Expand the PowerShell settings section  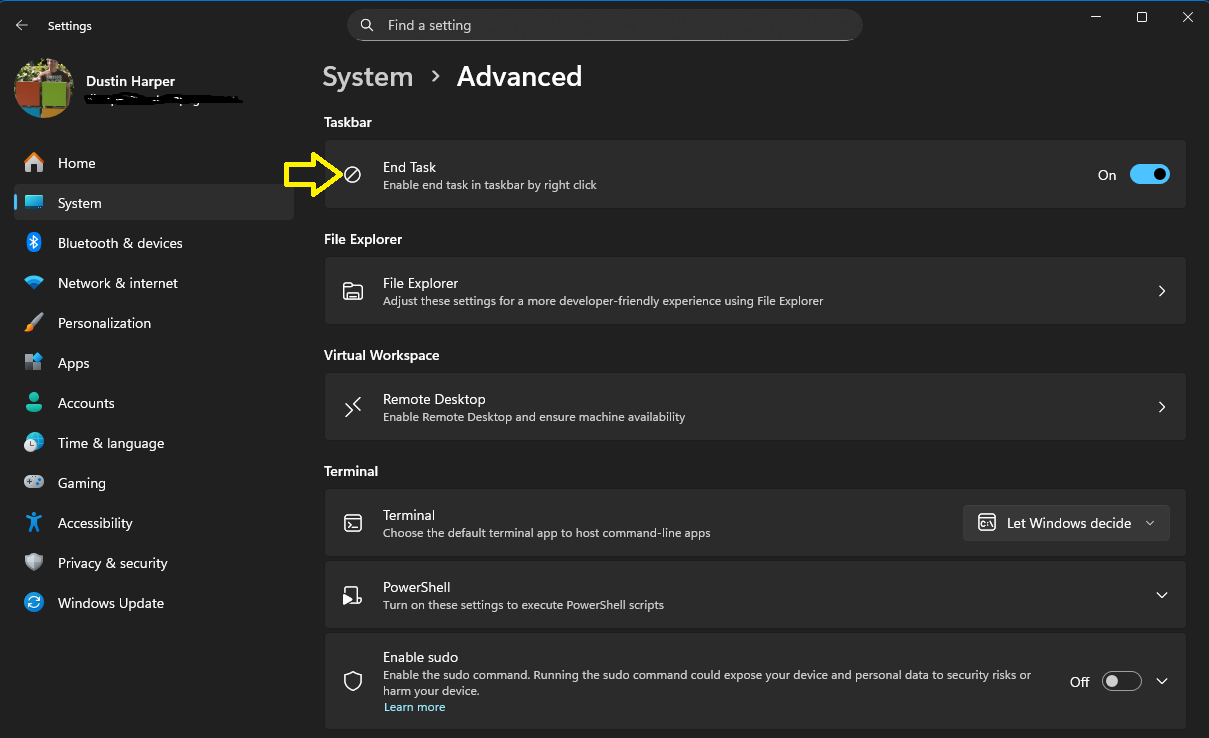1161,595
